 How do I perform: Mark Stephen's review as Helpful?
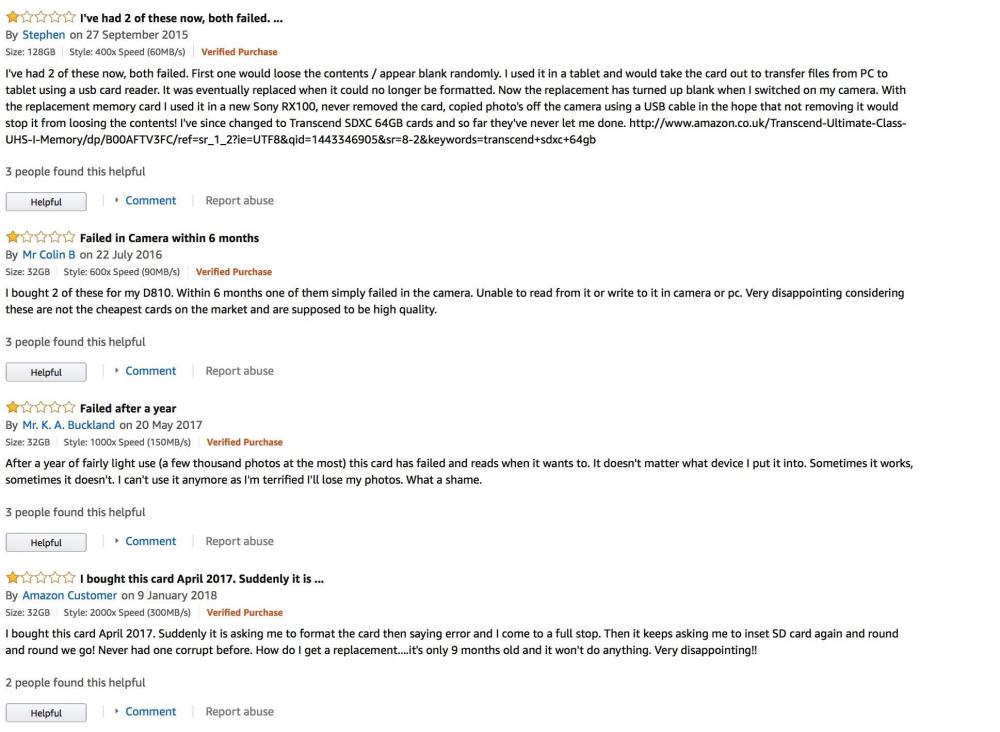click(46, 202)
